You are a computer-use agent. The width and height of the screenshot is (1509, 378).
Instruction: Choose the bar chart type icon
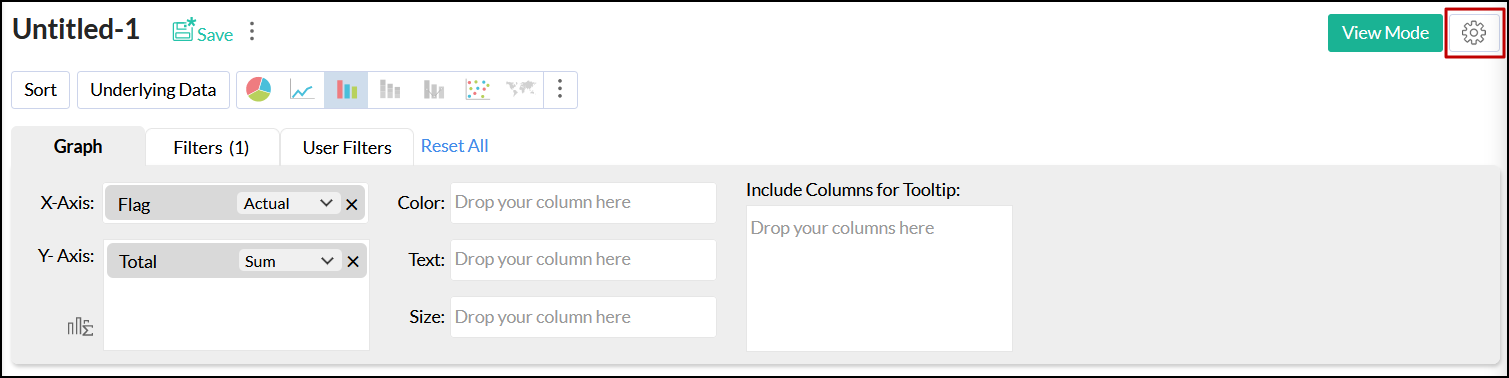(x=346, y=90)
